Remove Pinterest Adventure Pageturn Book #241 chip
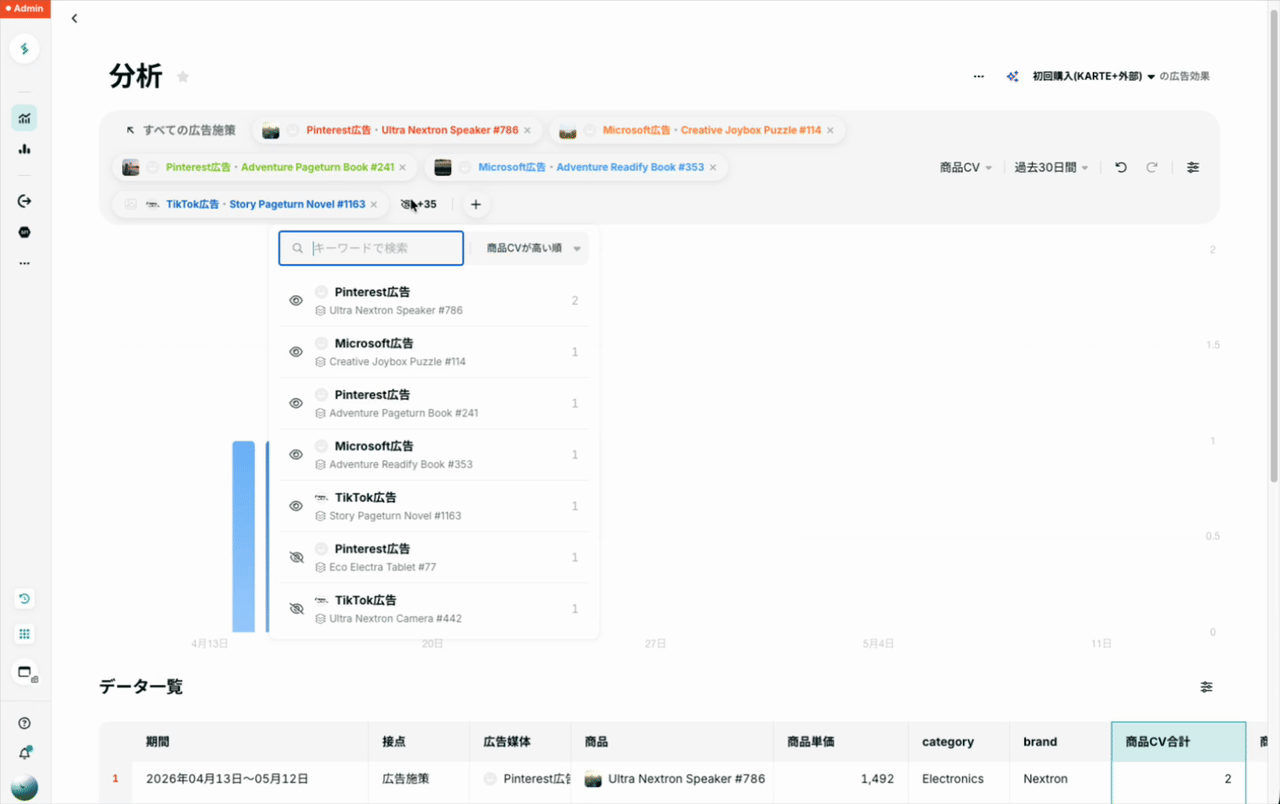 coord(402,167)
